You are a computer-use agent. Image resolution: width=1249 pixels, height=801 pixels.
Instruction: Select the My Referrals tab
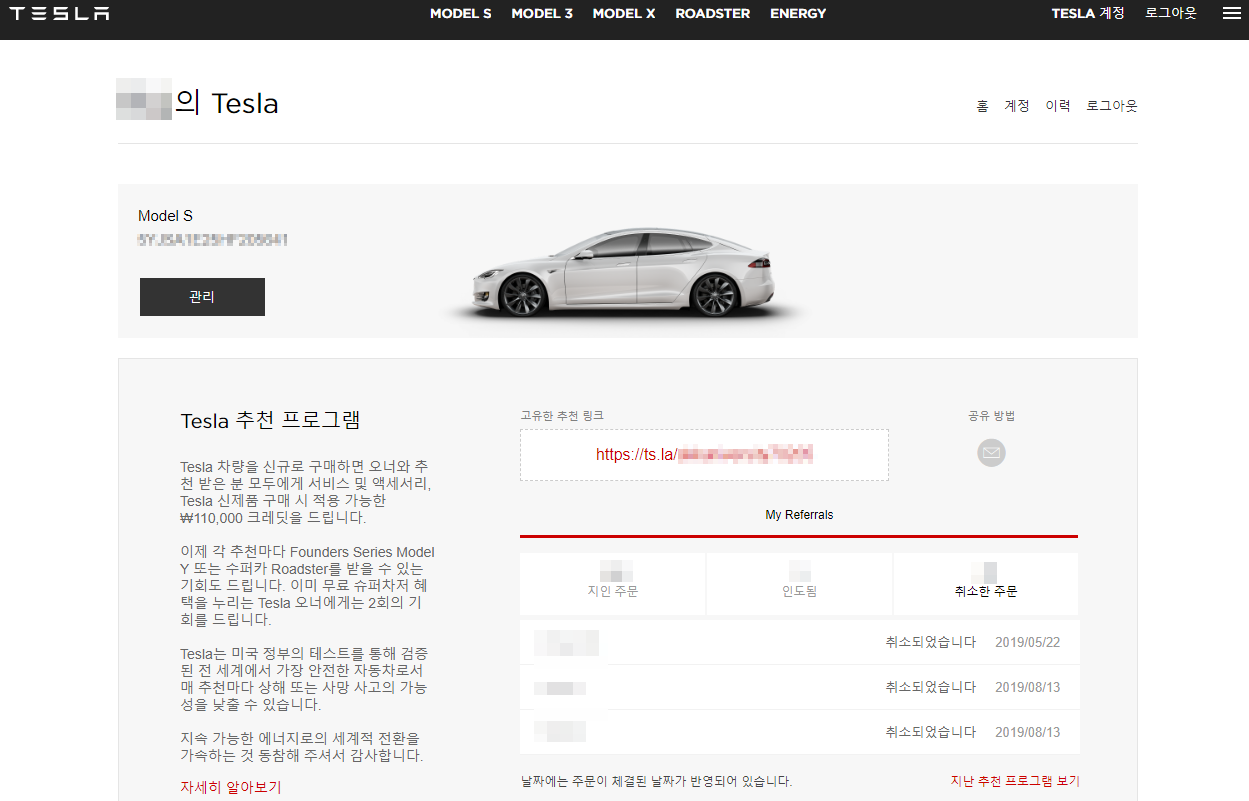[799, 516]
